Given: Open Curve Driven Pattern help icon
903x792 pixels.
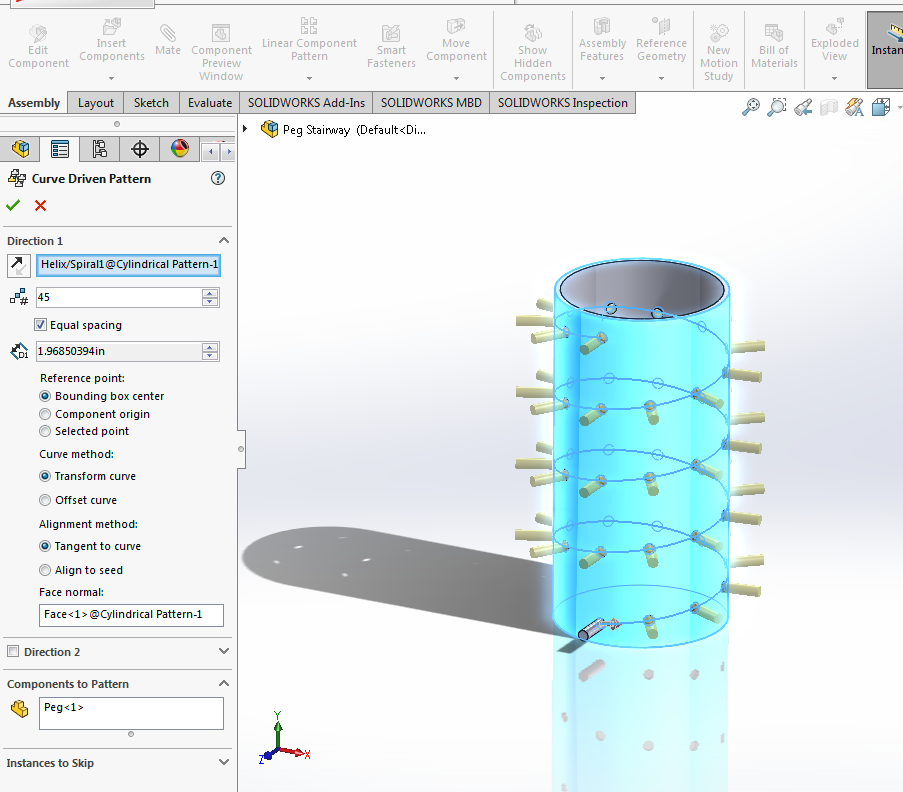Looking at the screenshot, I should pos(218,179).
